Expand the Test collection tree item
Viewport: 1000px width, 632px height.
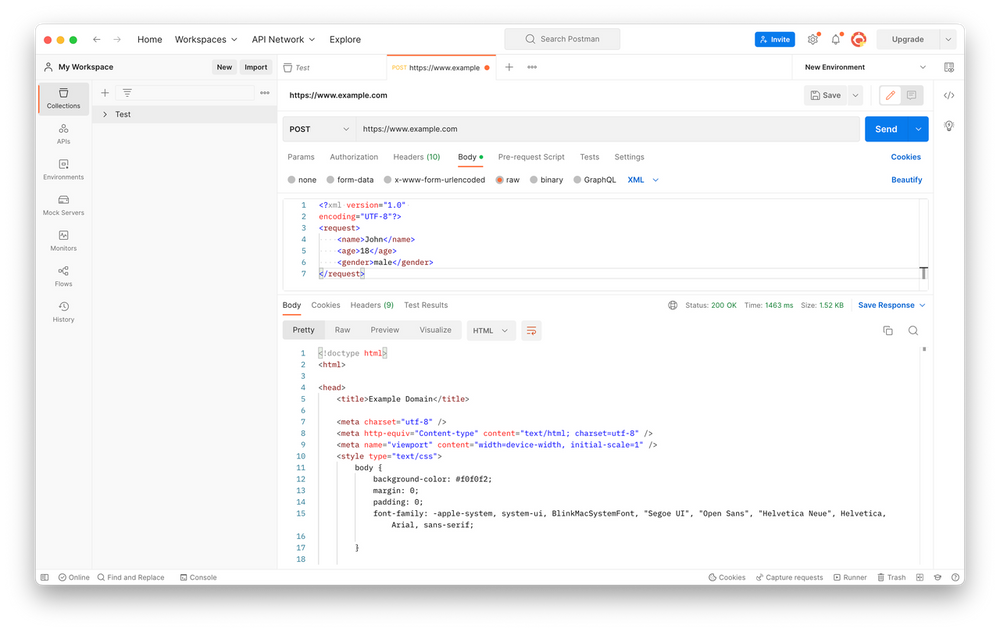click(x=105, y=115)
